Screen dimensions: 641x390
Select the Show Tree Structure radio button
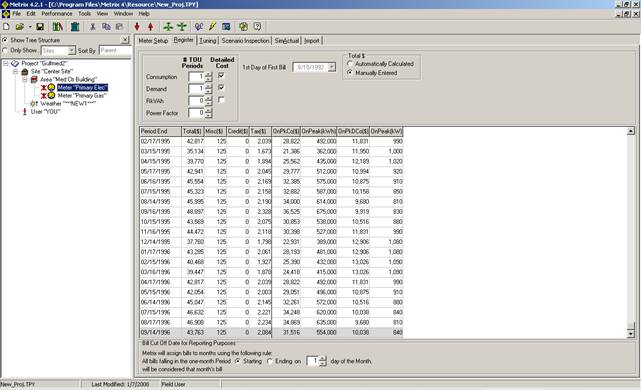click(5, 40)
